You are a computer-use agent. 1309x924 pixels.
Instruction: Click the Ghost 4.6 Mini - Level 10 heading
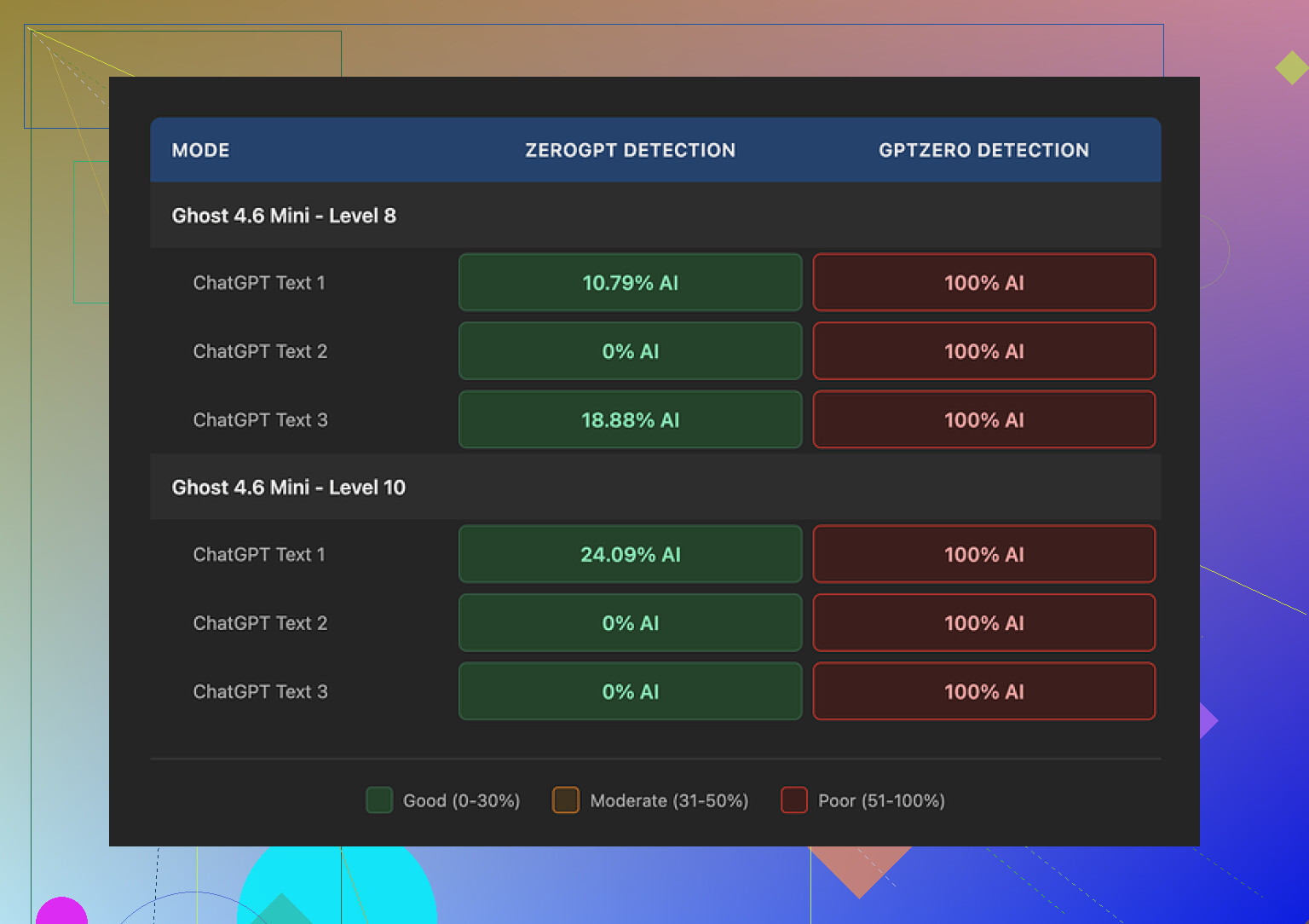(289, 488)
